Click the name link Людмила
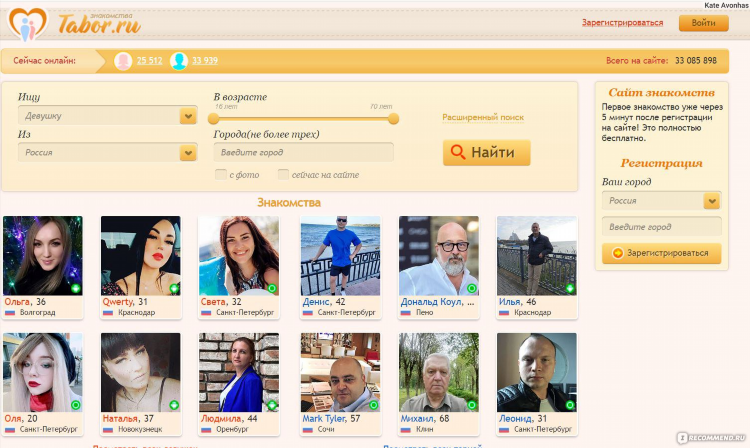The height and width of the screenshot is (448, 750). pos(221,418)
